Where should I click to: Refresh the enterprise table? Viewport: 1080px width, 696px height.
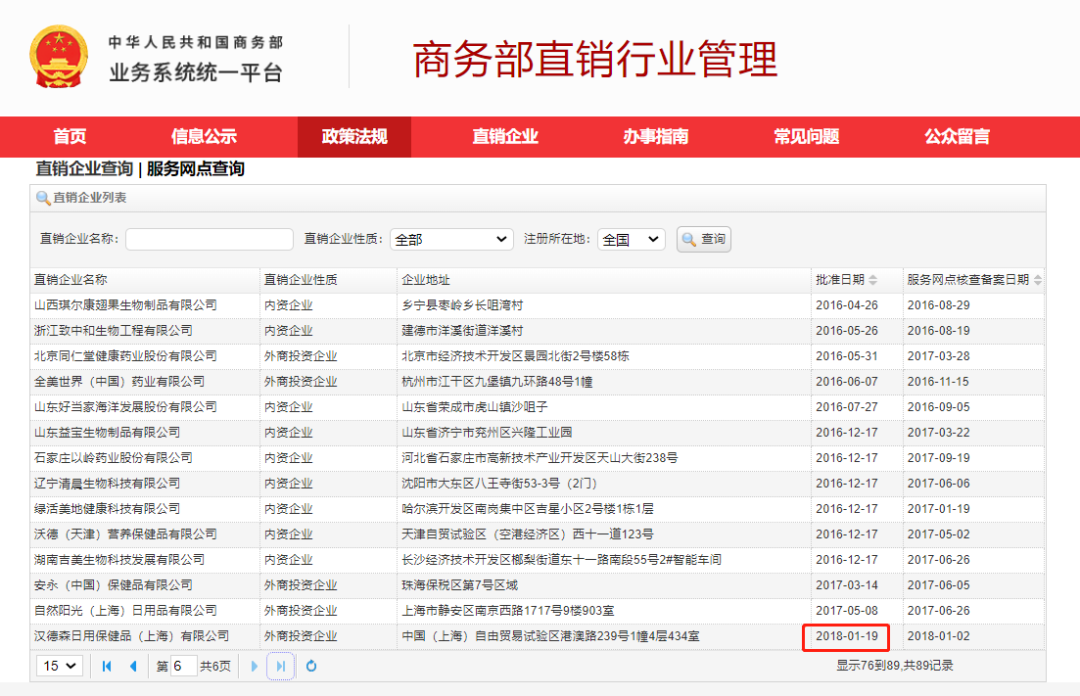[x=311, y=666]
